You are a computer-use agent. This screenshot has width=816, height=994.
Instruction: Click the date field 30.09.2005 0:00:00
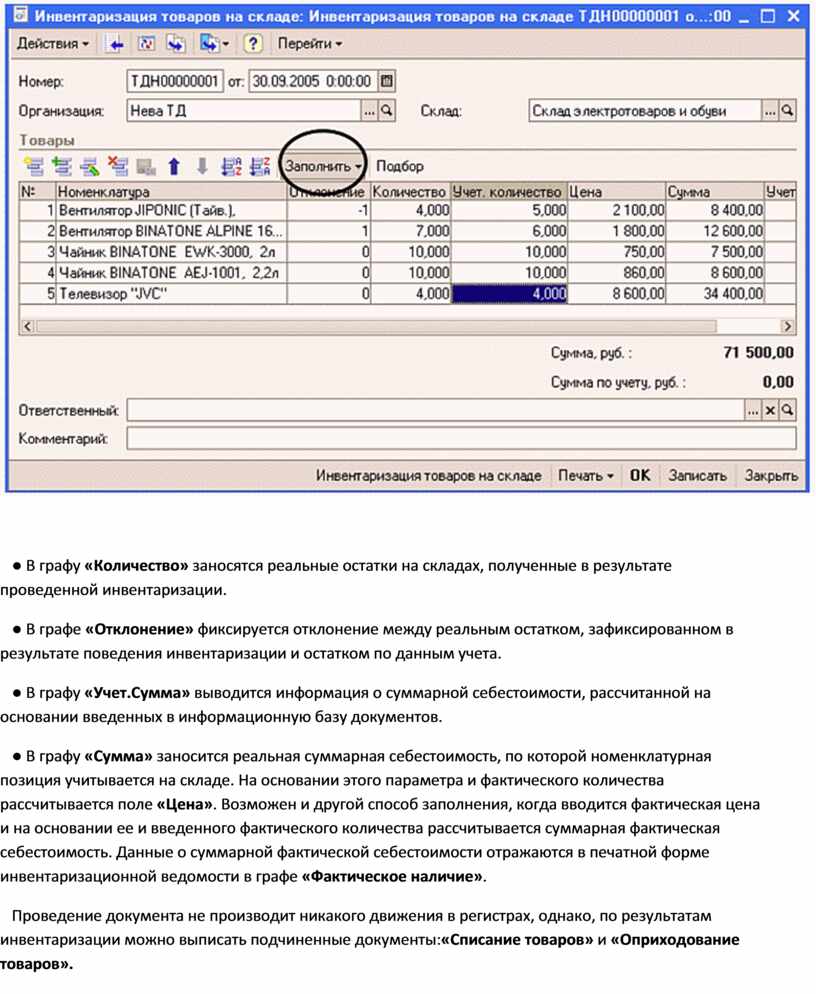(313, 81)
